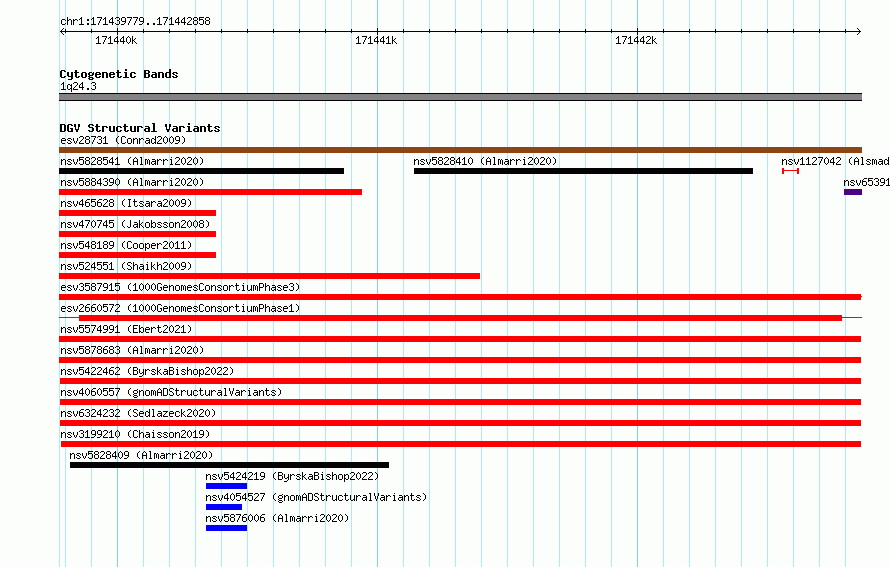
Task: Click the red nsv5878683 feature bar
Action: 460,360
